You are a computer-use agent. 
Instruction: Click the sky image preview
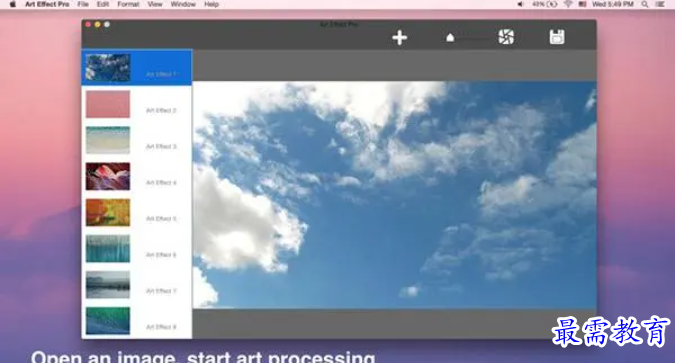[394, 195]
